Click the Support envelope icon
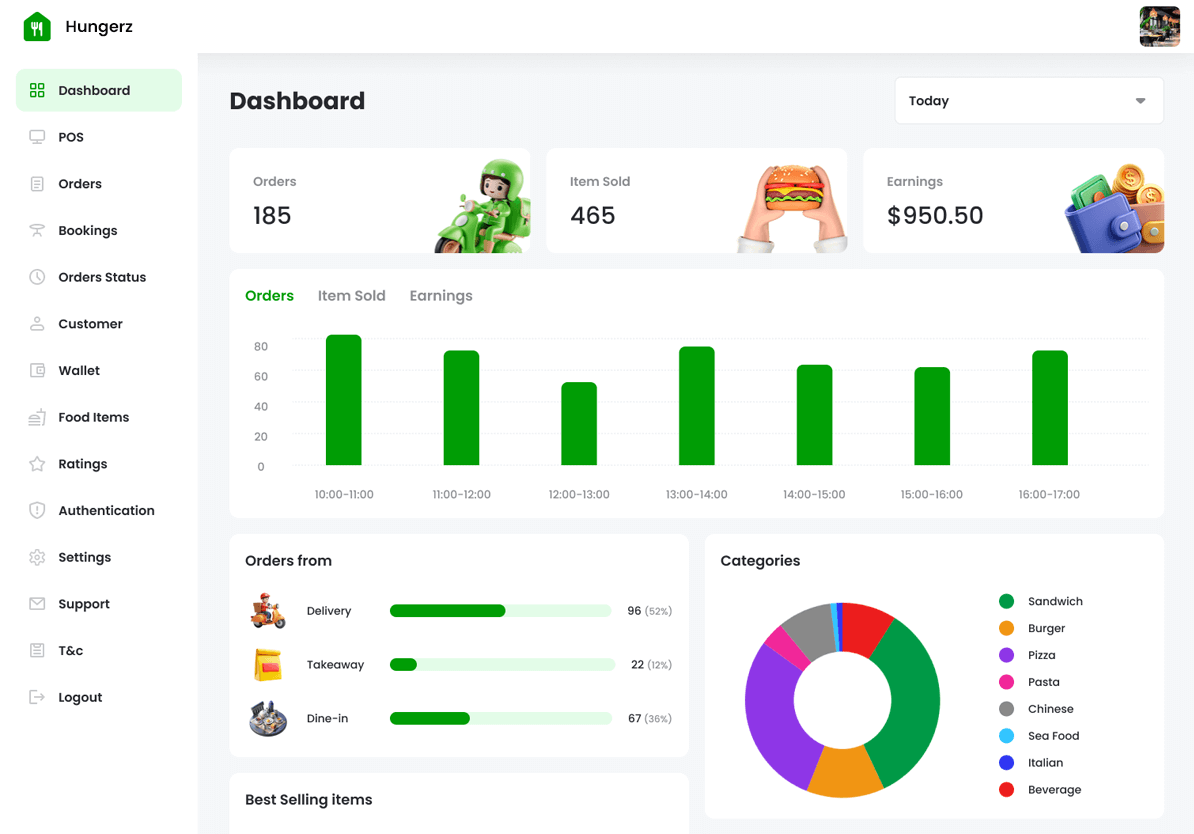The height and width of the screenshot is (834, 1194). click(37, 604)
